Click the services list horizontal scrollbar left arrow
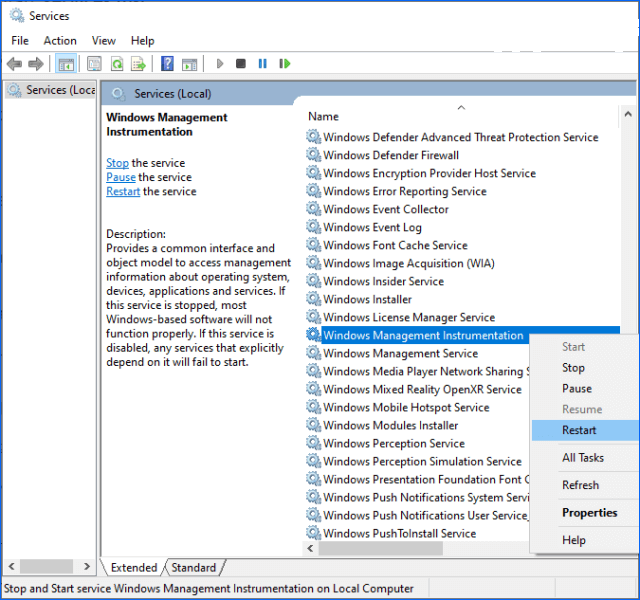Screen dimensions: 640x600 click(311, 548)
